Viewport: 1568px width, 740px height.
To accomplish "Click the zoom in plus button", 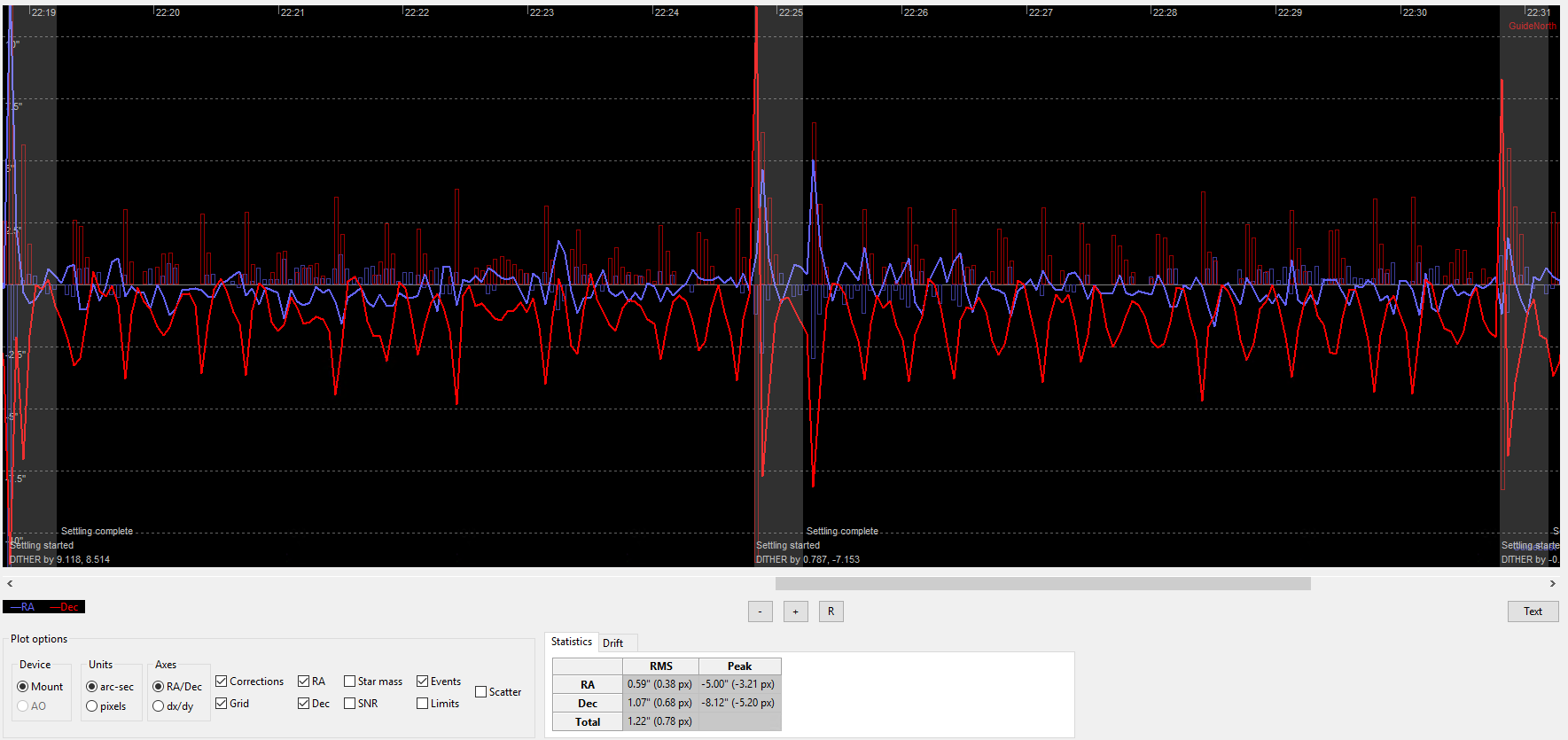I will (x=796, y=611).
